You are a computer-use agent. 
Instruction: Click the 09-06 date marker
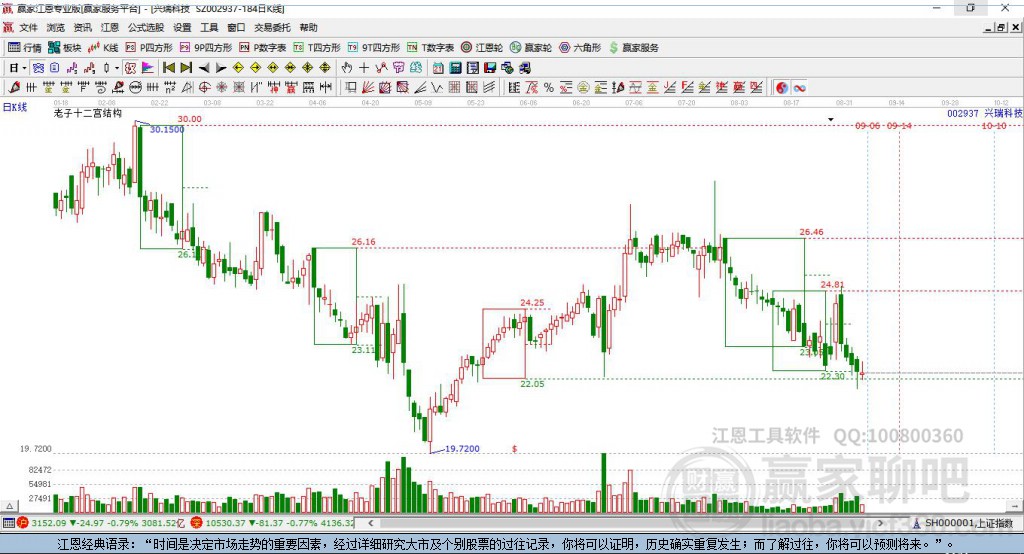point(868,125)
